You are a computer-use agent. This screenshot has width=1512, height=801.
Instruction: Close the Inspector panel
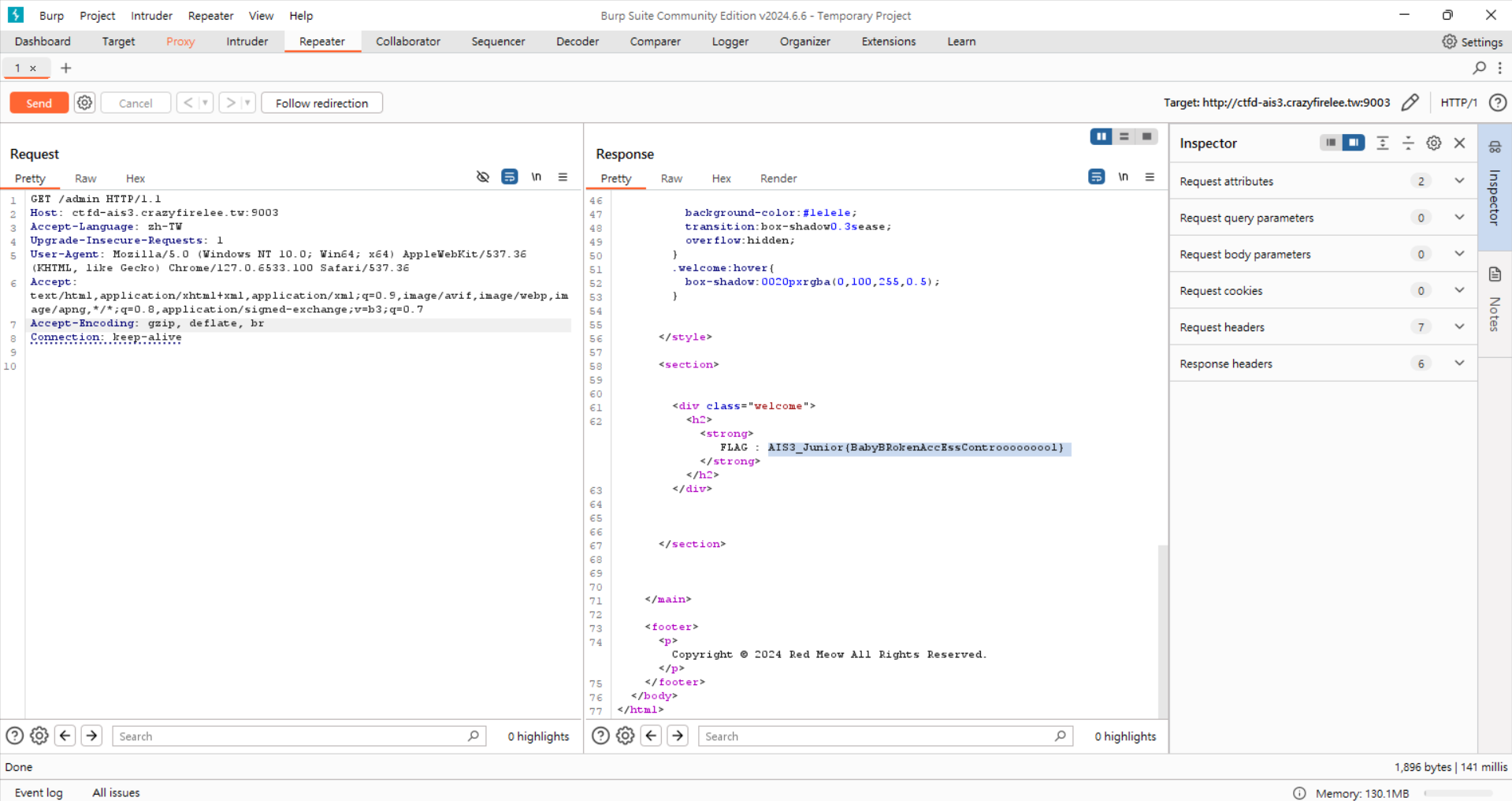tap(1459, 143)
